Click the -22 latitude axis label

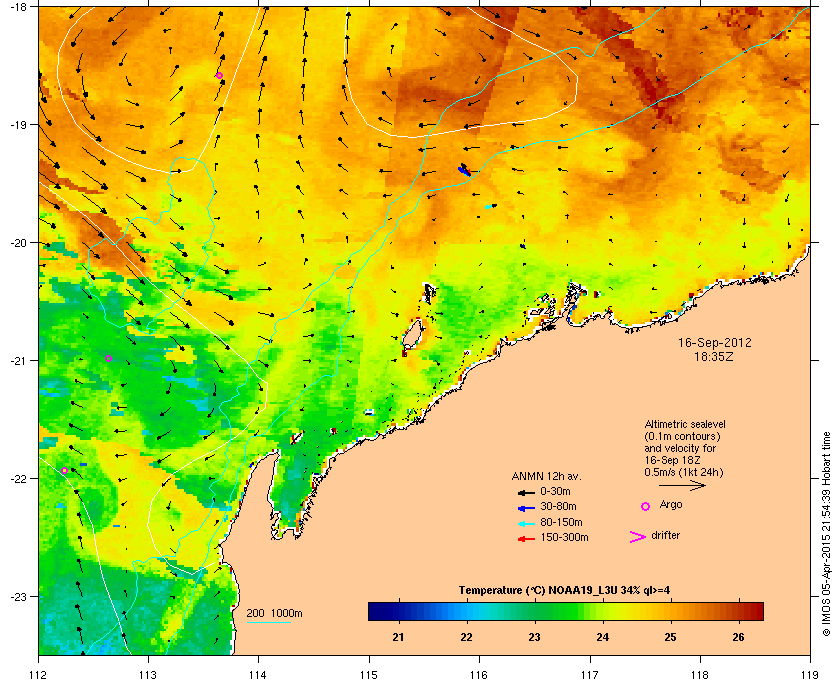18,479
